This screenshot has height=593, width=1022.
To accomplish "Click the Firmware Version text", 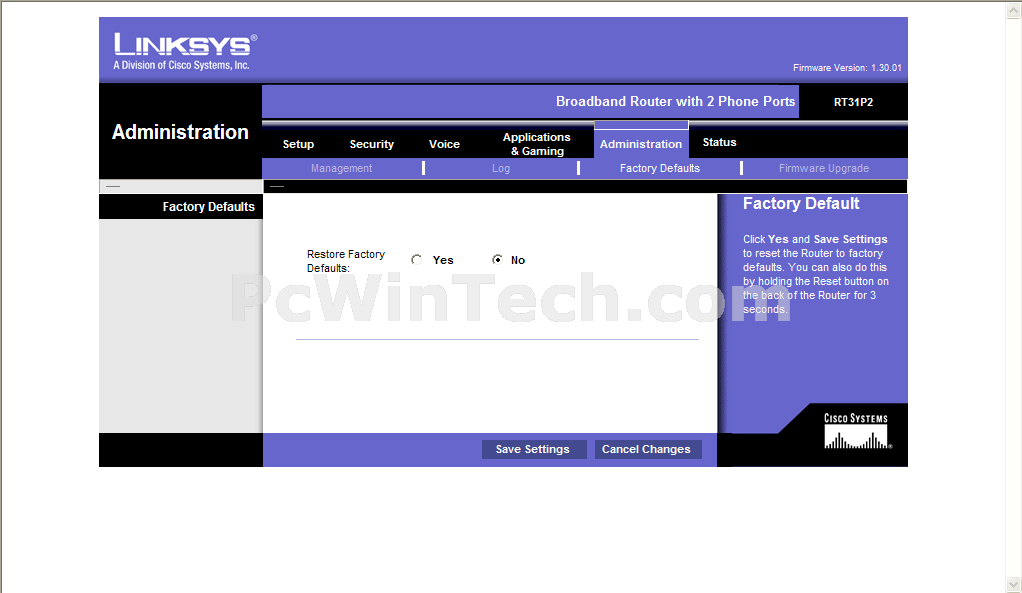I will click(847, 68).
